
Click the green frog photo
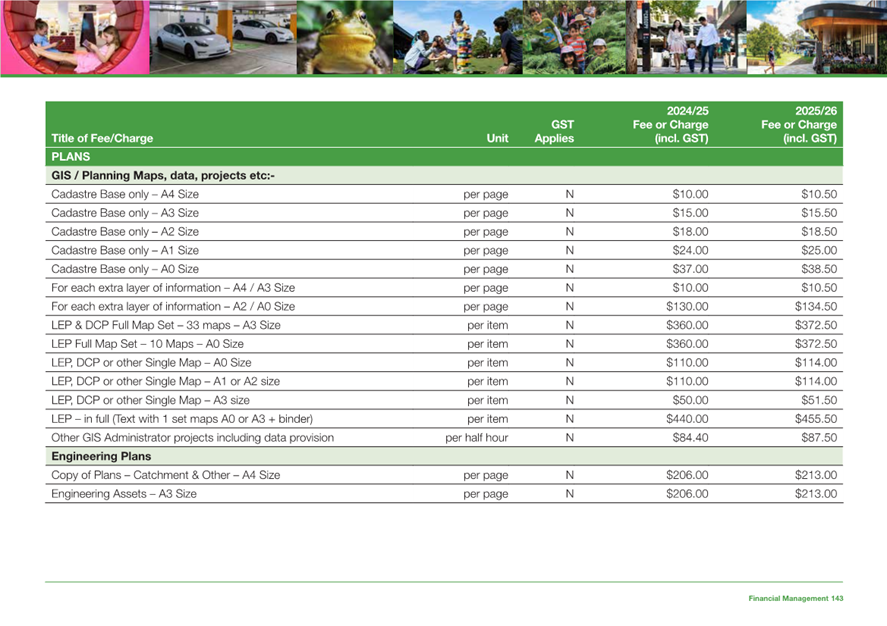345,37
